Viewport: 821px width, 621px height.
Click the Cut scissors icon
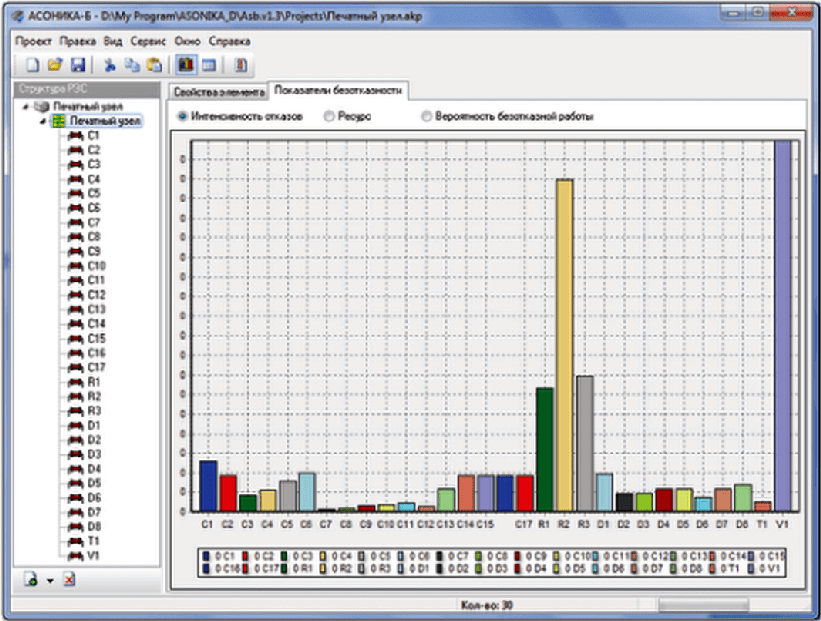coord(109,65)
